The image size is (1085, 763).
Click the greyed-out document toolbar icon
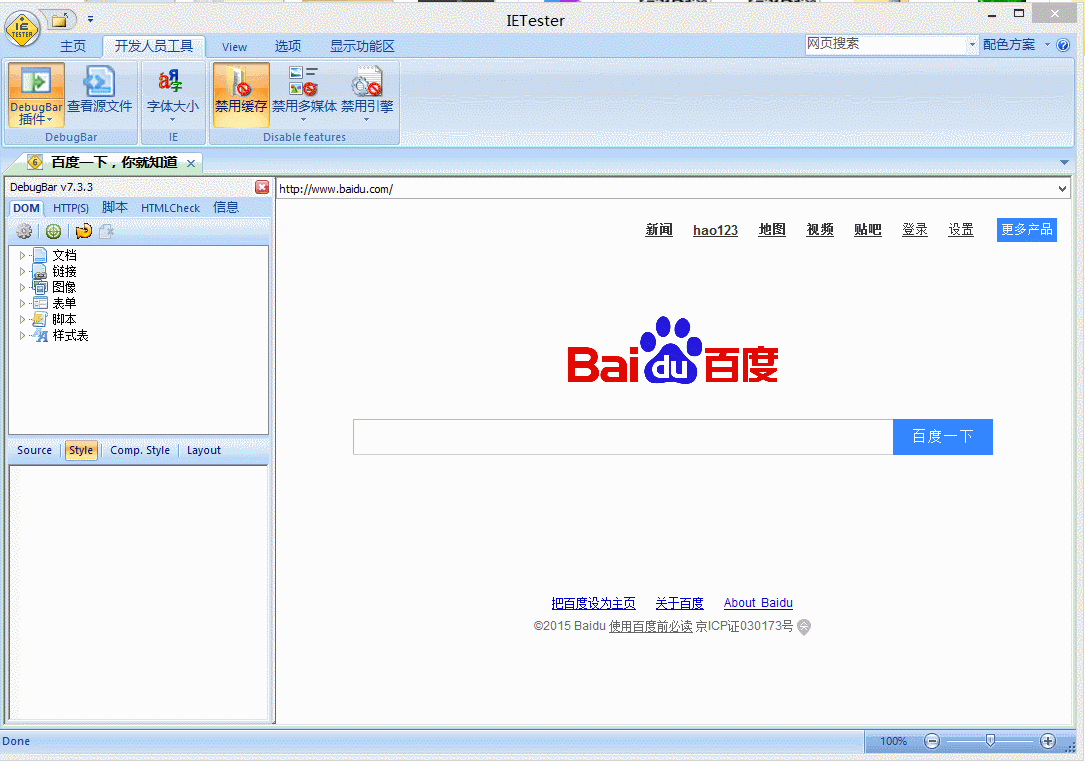[107, 231]
